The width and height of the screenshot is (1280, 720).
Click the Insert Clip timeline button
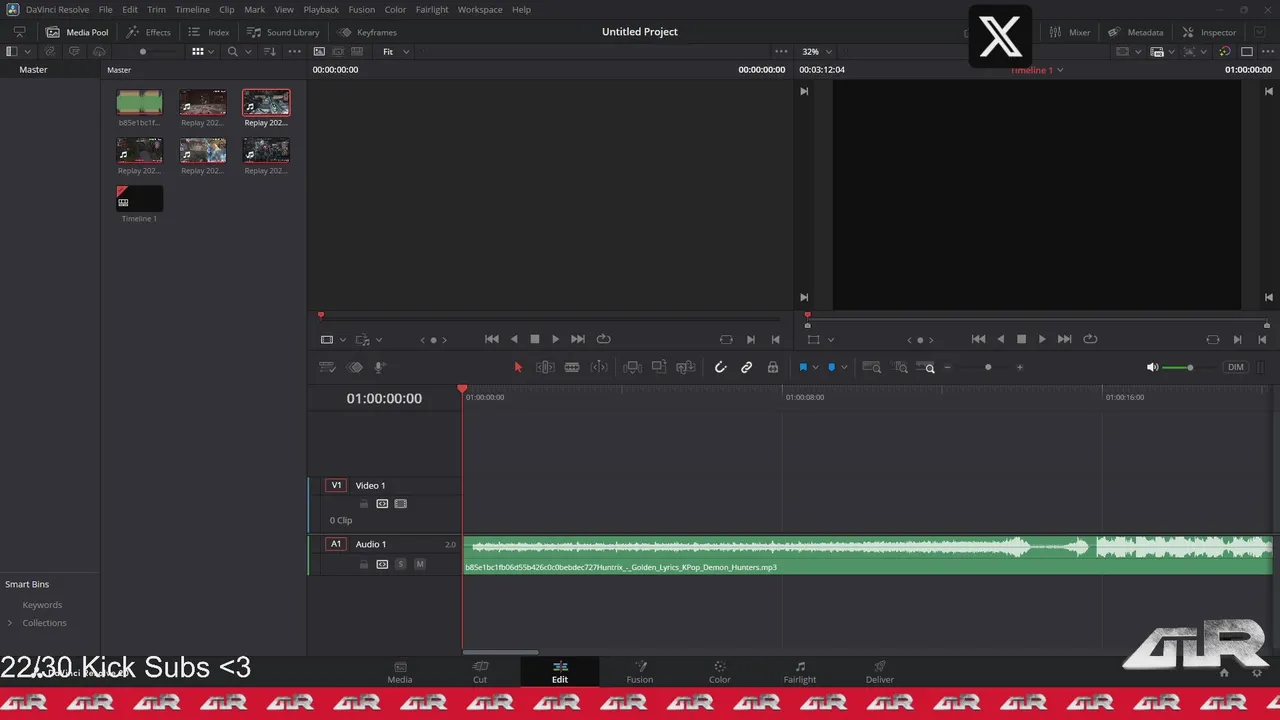[x=632, y=367]
